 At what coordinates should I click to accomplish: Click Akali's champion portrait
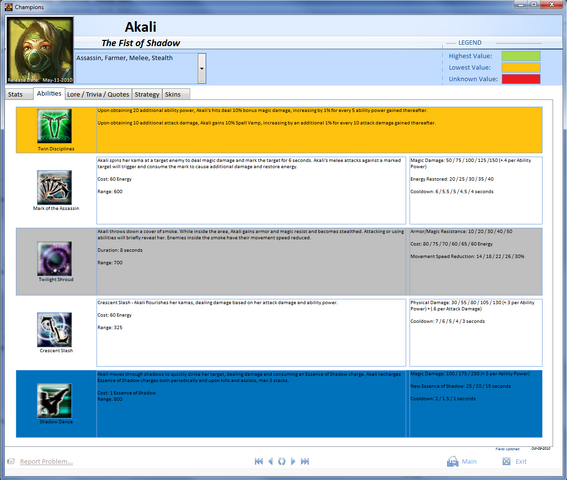(x=40, y=50)
